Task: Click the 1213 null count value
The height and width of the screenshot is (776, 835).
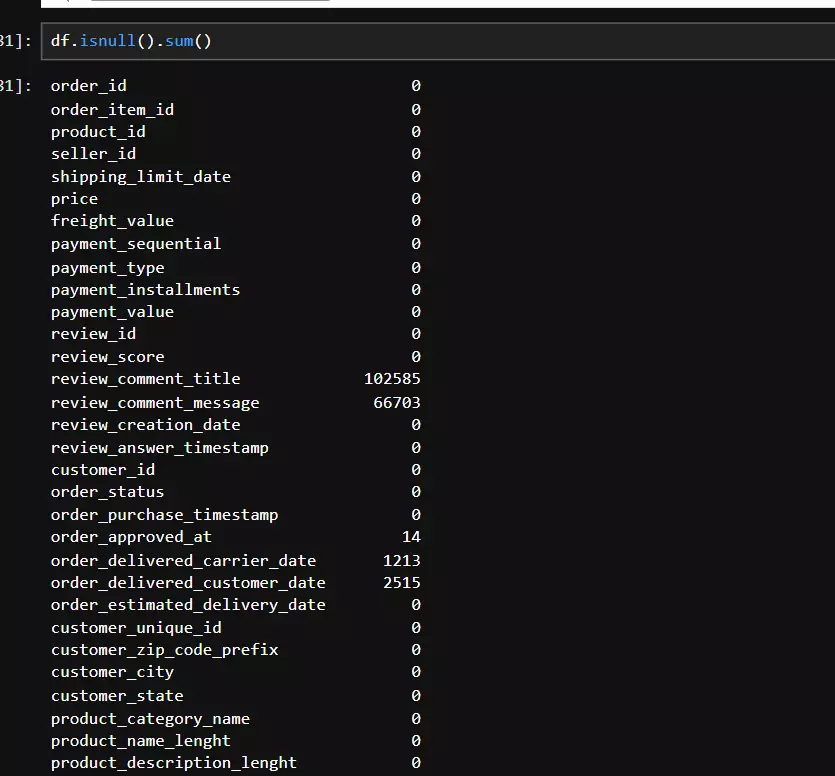Action: [x=401, y=561]
